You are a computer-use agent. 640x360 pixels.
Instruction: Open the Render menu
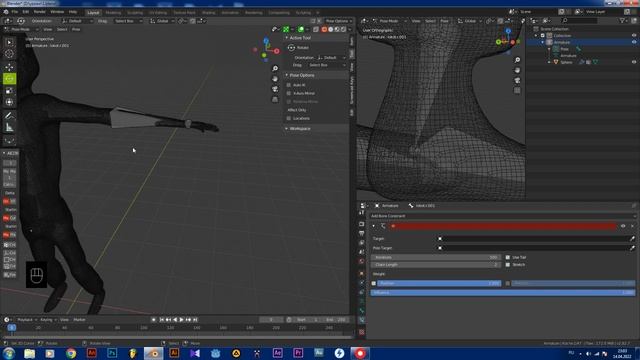click(x=40, y=12)
